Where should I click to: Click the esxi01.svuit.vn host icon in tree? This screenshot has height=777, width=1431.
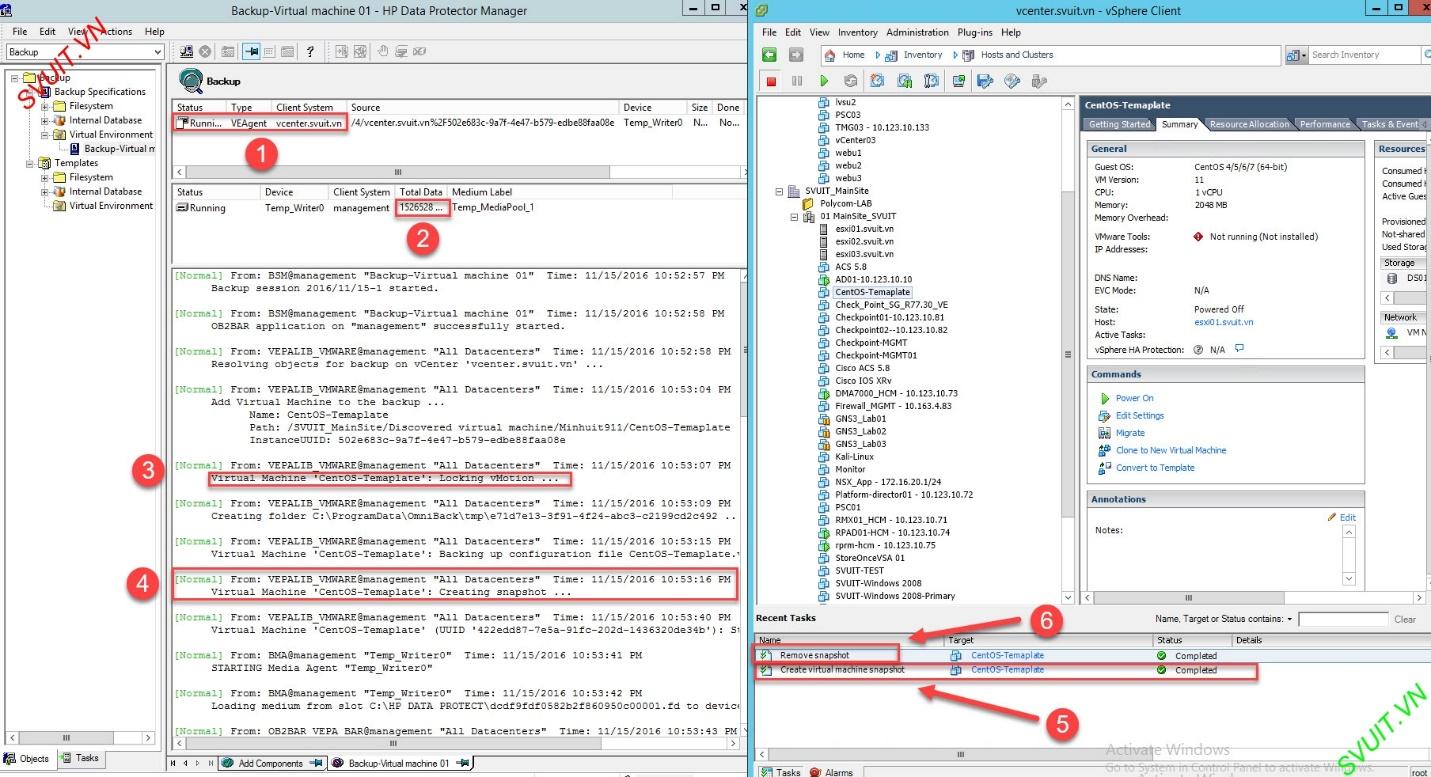pos(825,229)
